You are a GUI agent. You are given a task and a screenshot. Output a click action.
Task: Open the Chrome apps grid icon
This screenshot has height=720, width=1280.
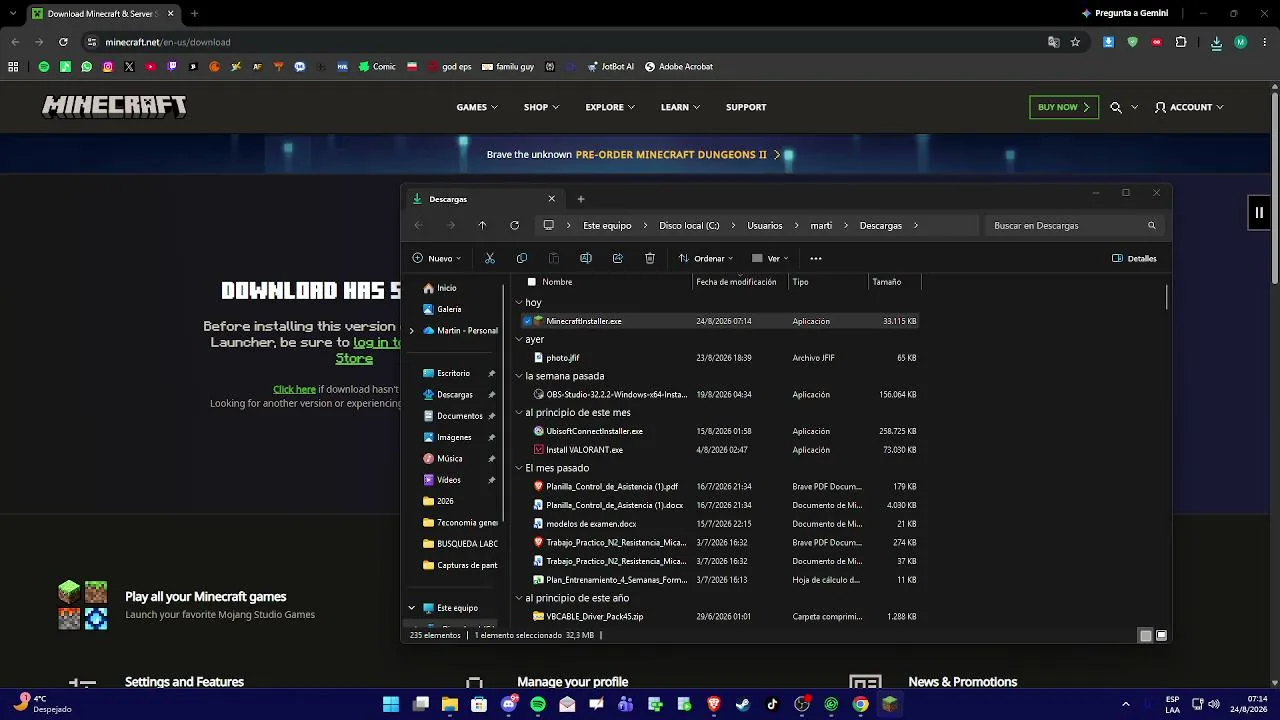tap(13, 67)
